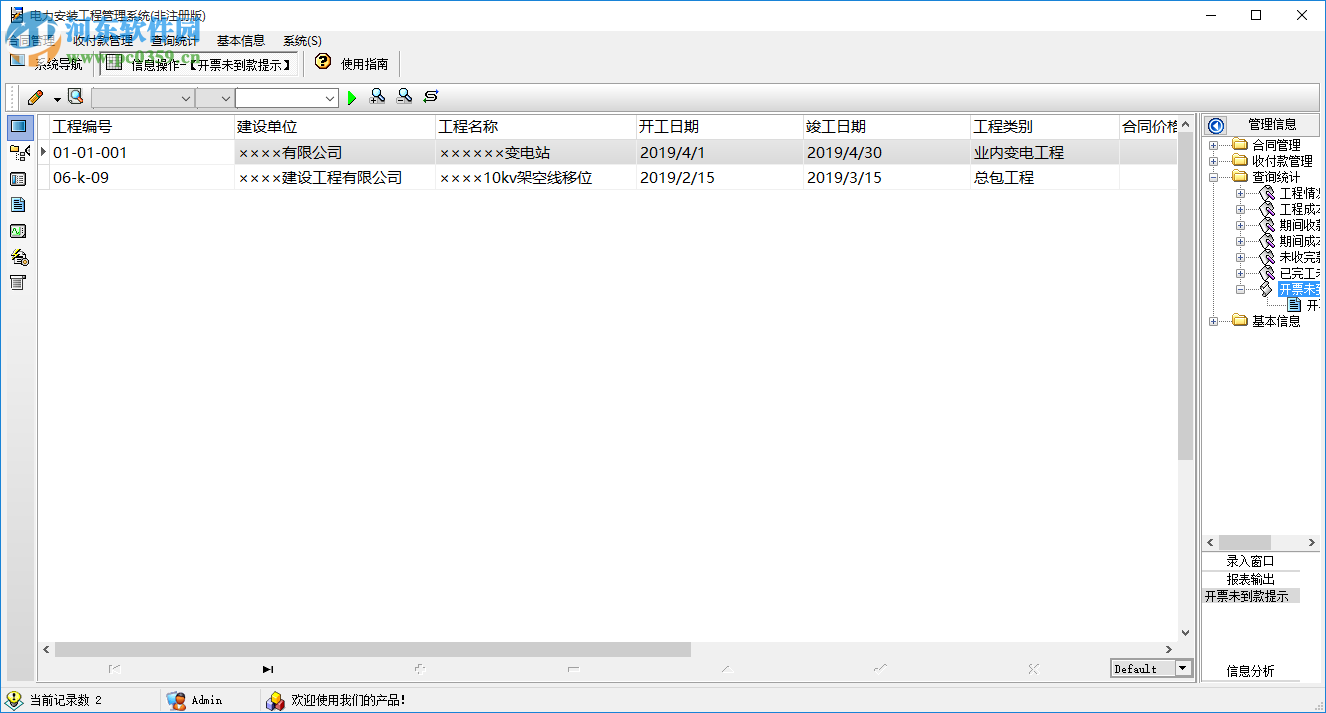This screenshot has height=713, width=1326.
Task: Open the Default style dropdown at bottom
Action: point(1183,669)
